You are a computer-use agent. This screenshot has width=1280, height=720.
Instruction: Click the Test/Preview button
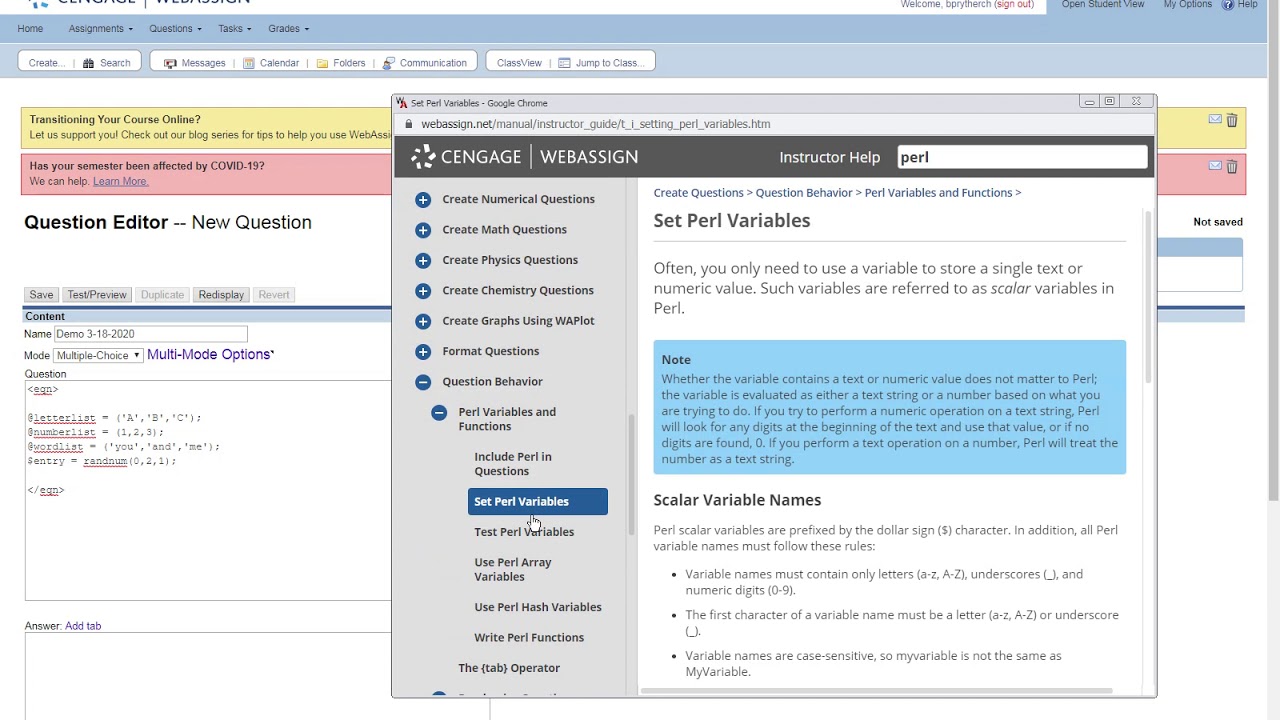(x=97, y=295)
